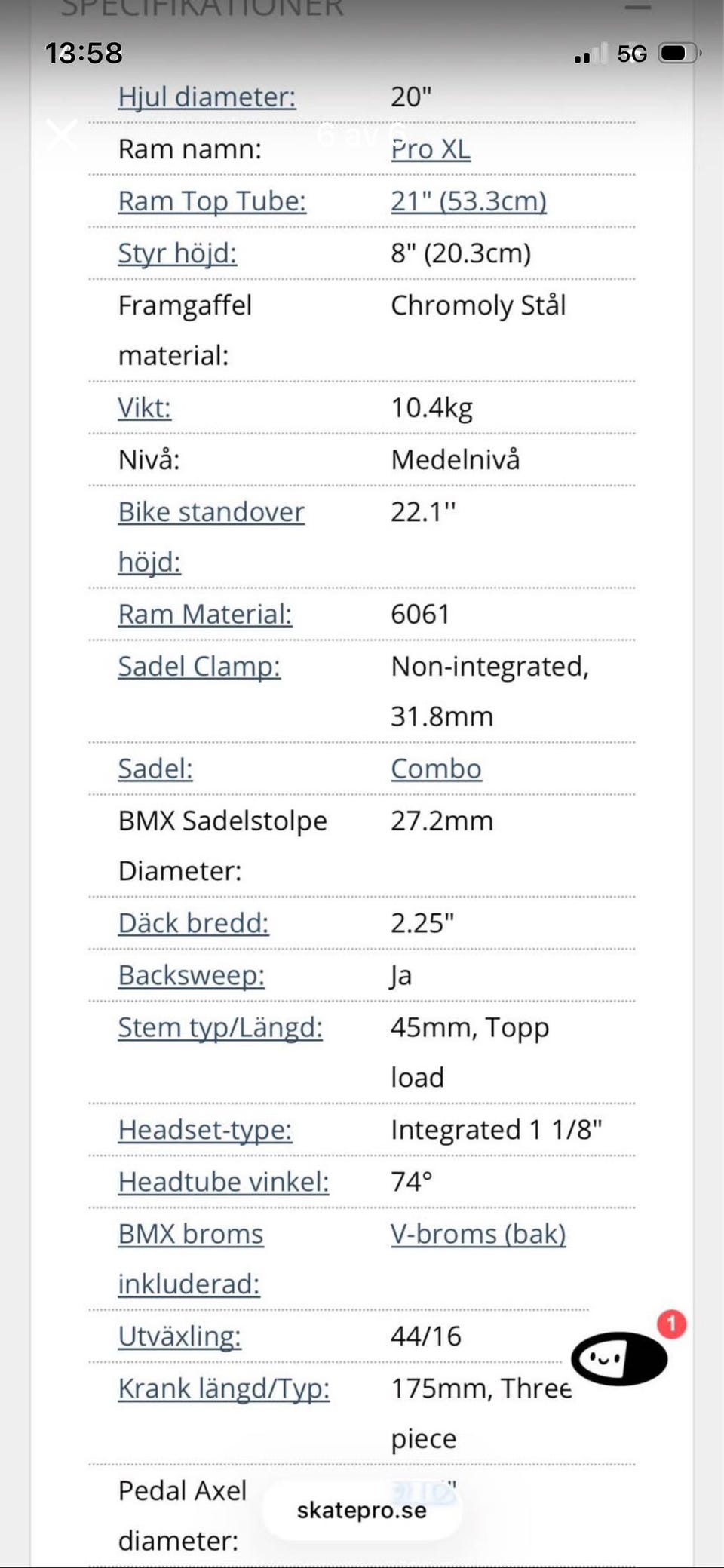Open the Hjul diameter term link
This screenshot has width=724, height=1568.
(207, 97)
